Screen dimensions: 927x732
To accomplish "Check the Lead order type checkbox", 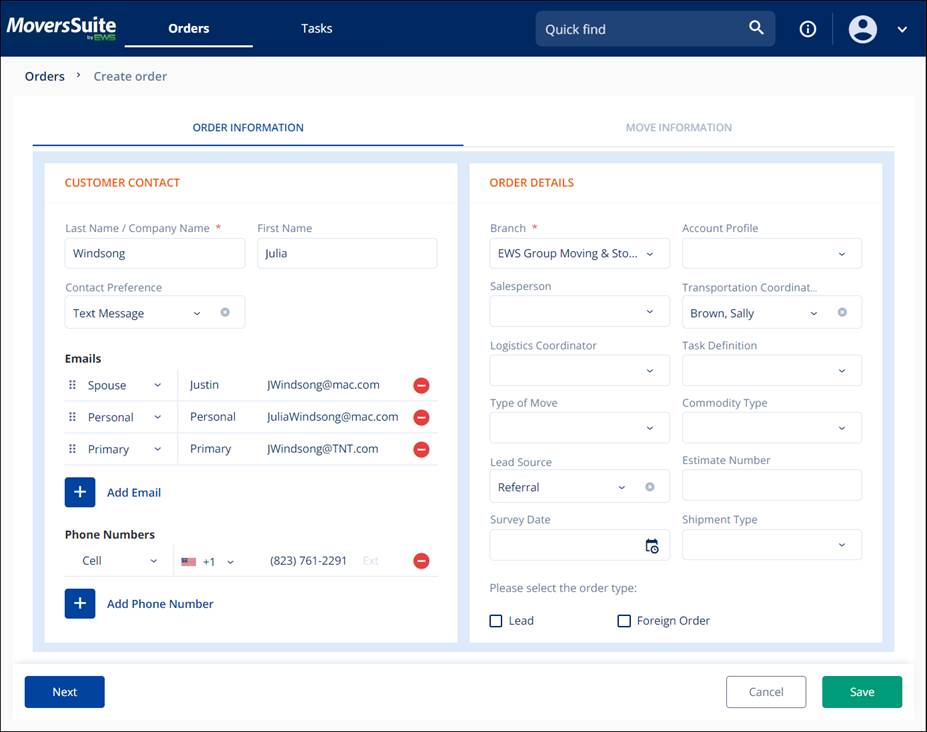I will pos(495,621).
